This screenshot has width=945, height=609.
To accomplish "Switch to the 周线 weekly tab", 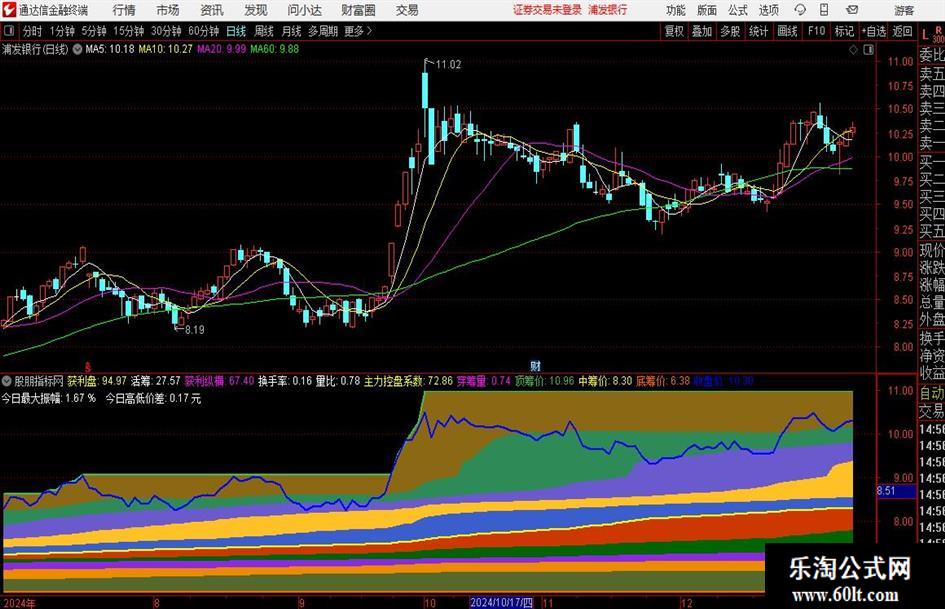I will click(264, 31).
